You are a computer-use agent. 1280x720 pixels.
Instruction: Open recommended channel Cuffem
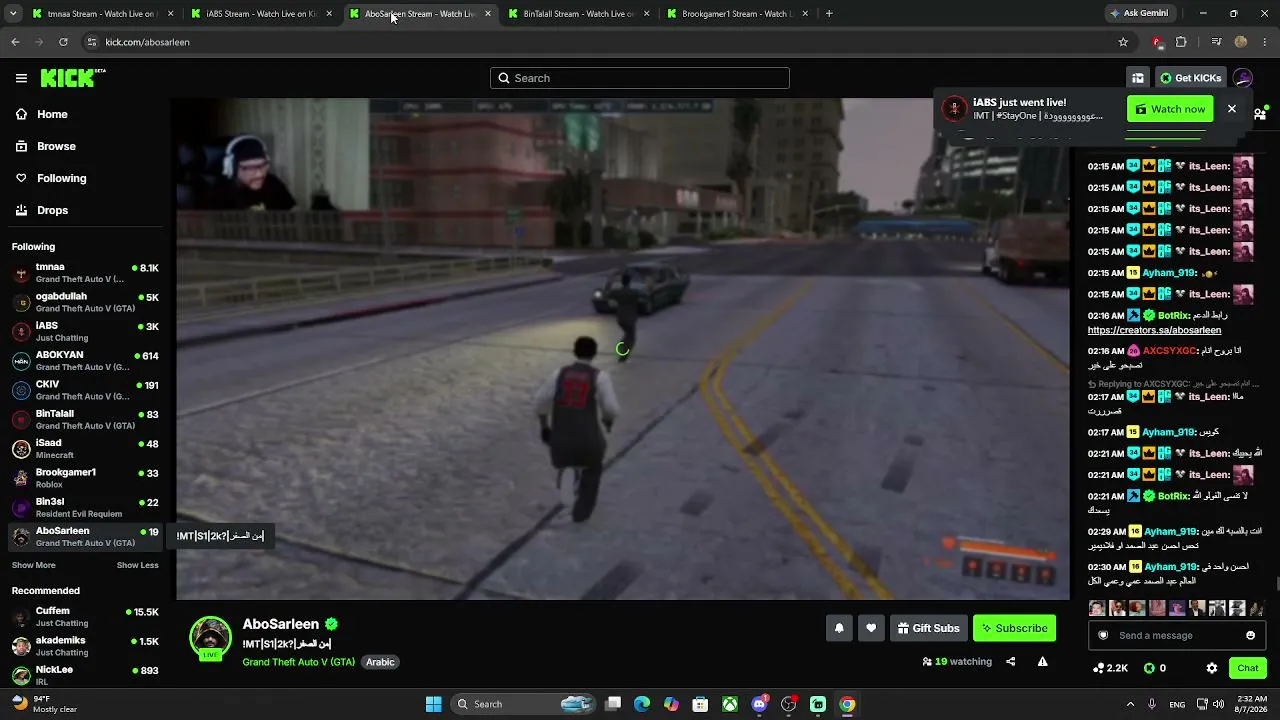pos(85,617)
